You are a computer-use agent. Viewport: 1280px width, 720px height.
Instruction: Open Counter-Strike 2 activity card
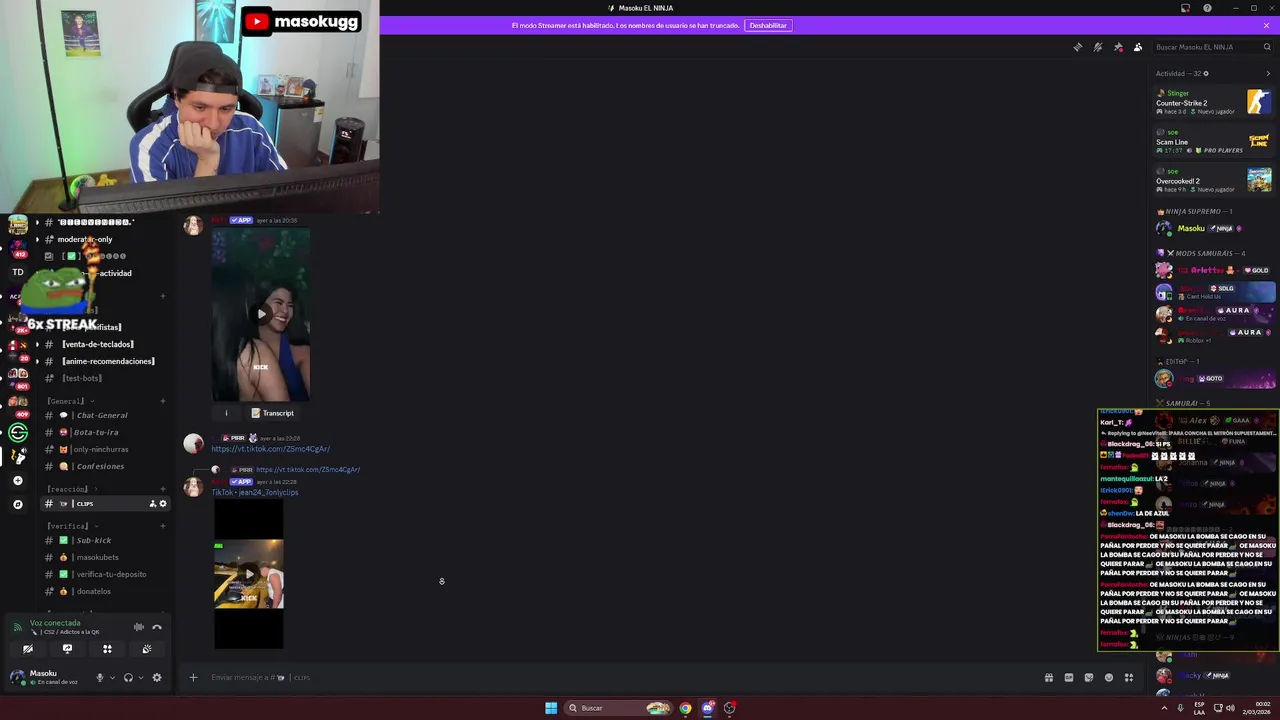1213,102
